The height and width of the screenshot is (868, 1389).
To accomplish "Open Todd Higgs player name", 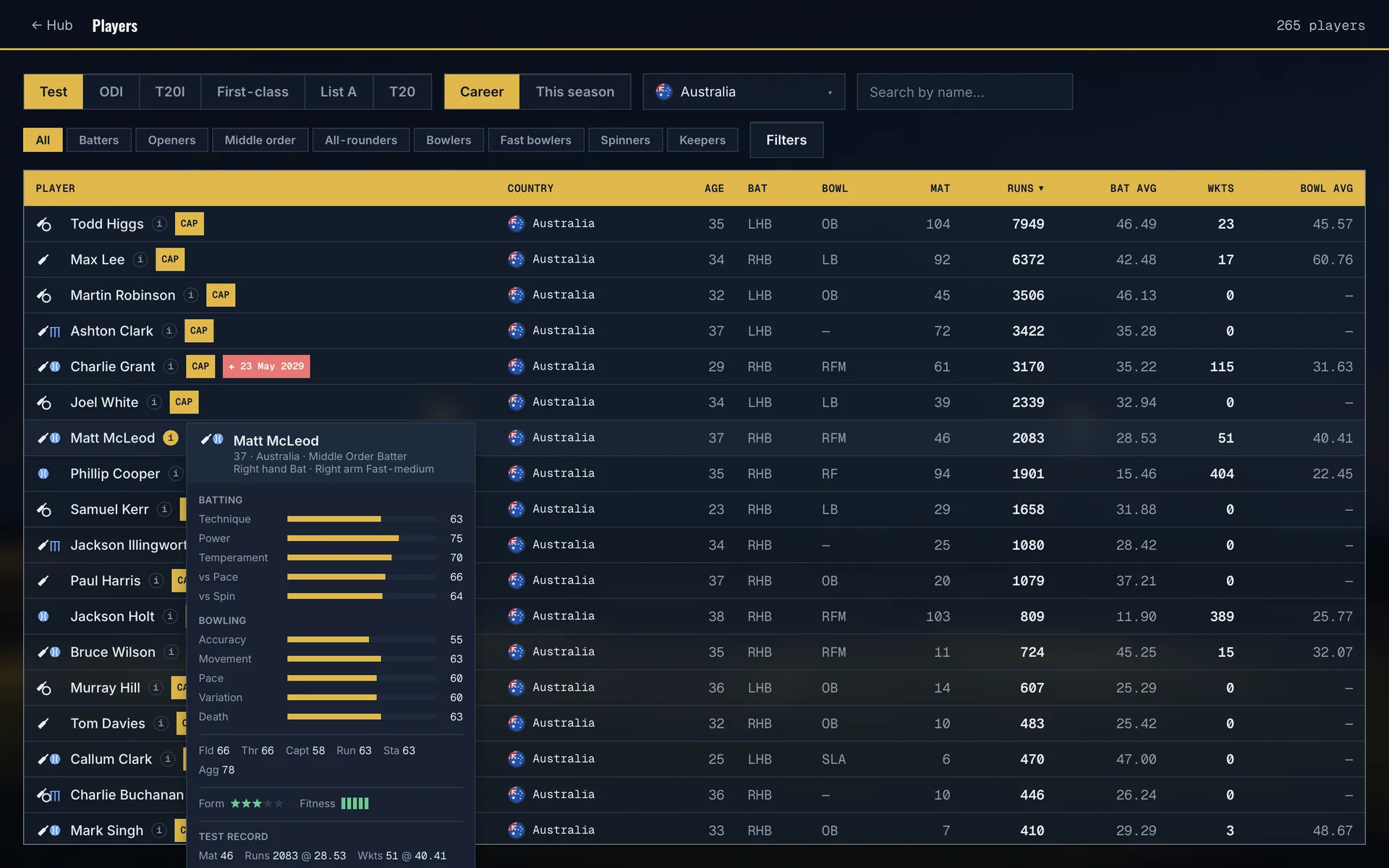I will 107,224.
